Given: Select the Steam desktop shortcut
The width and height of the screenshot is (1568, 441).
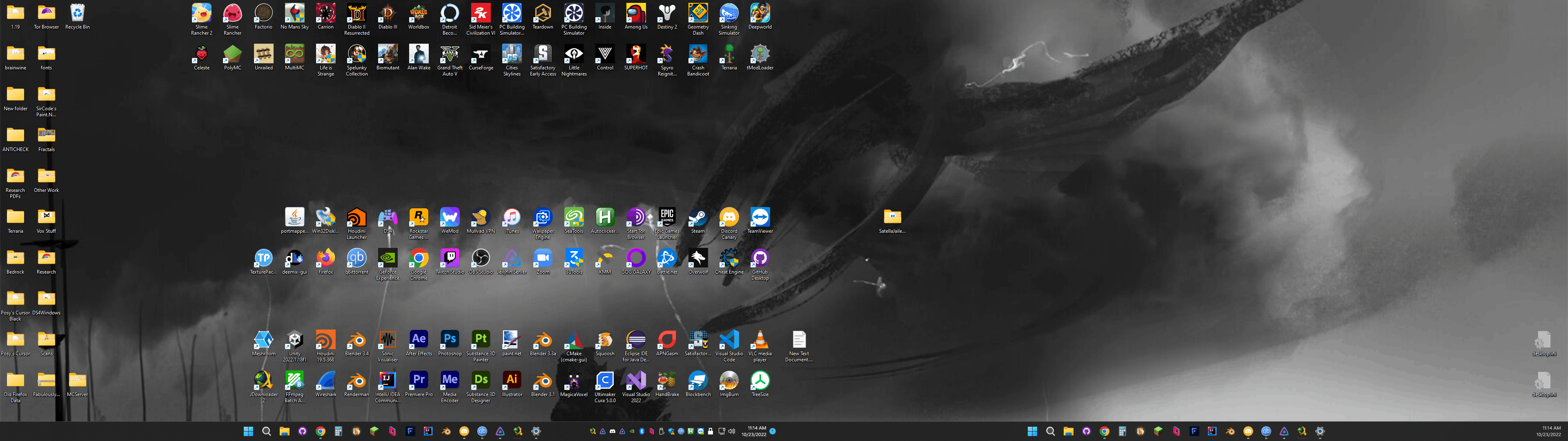Looking at the screenshot, I should 698,220.
